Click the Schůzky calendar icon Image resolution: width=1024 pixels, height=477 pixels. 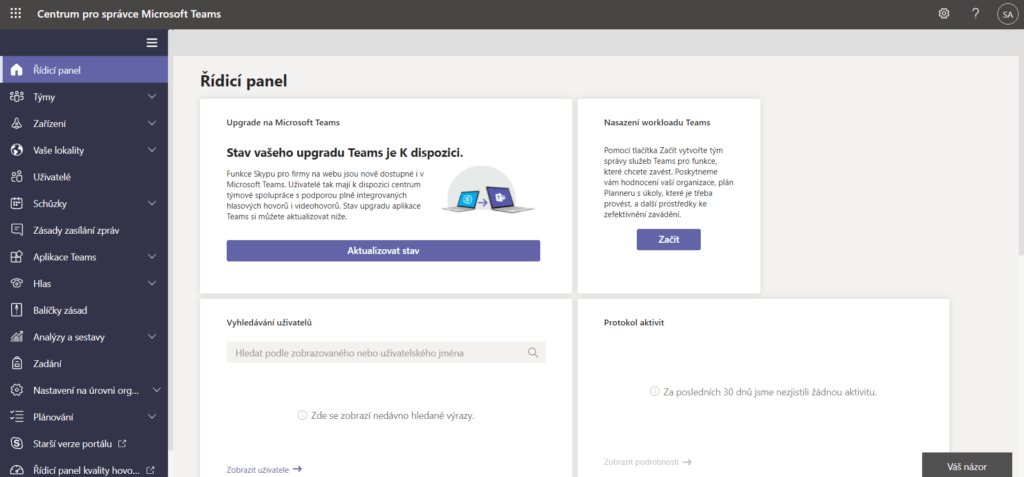(x=17, y=203)
